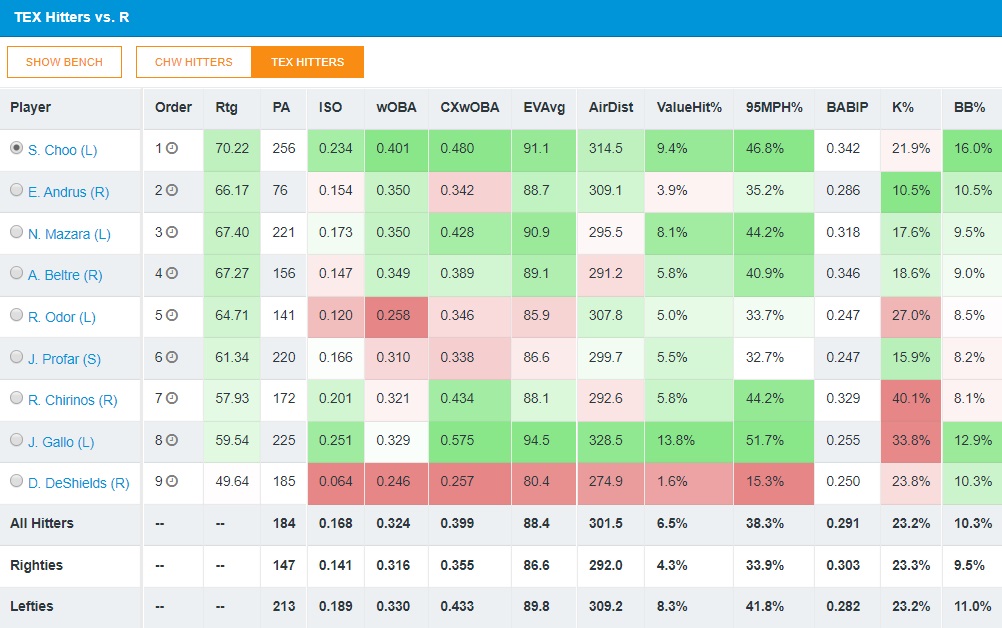Select the J. Gallo radio button
Image resolution: width=1002 pixels, height=628 pixels.
[17, 440]
